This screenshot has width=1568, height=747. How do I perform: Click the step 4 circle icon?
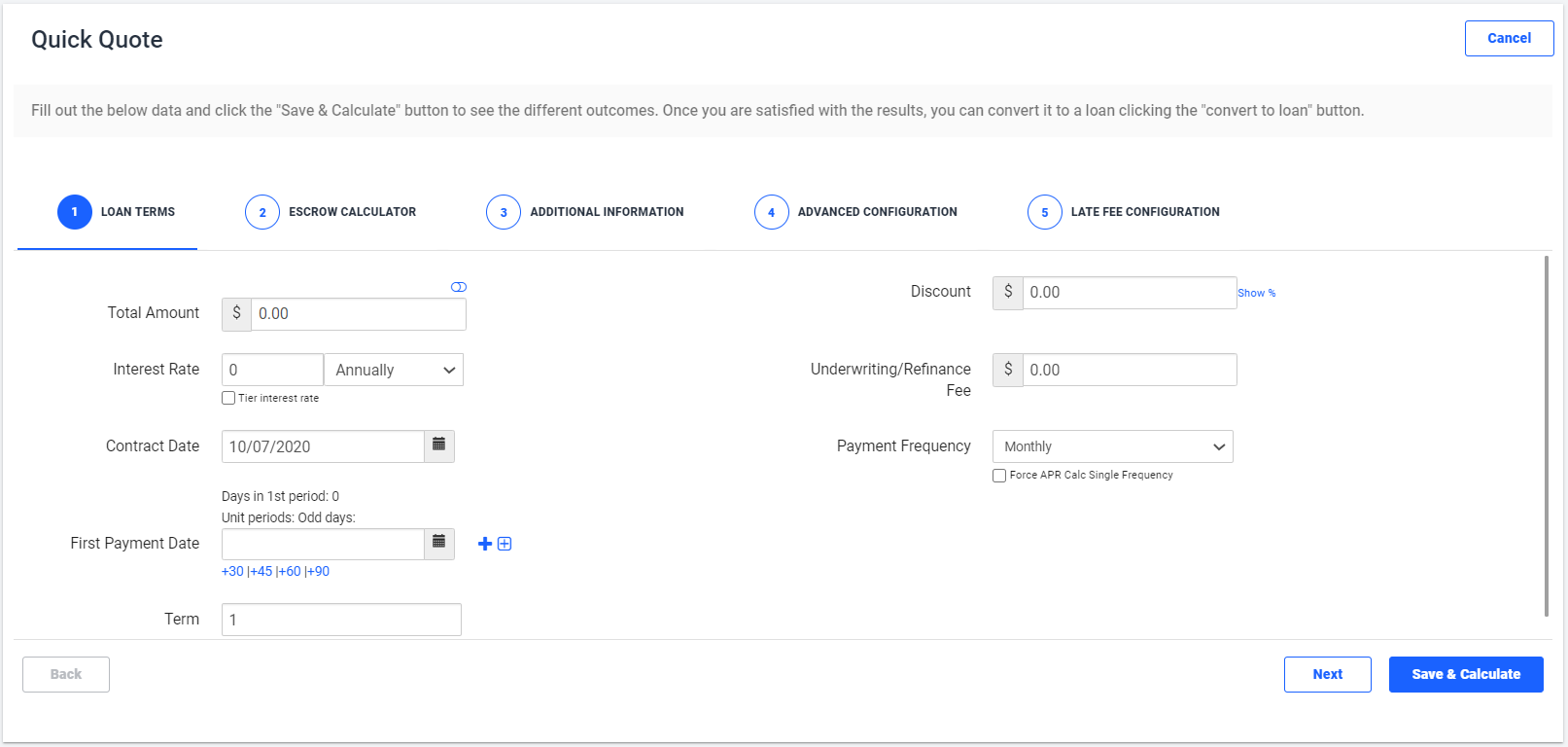(x=772, y=212)
